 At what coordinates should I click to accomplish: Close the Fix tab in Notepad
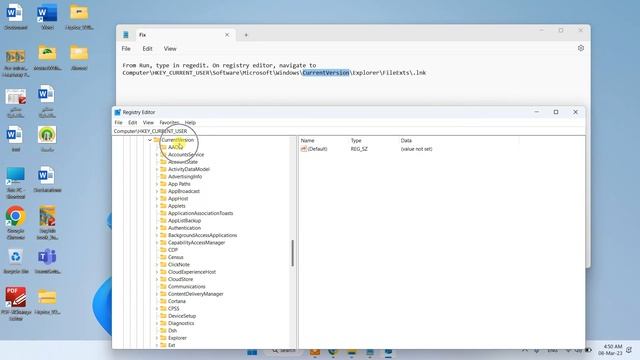point(227,35)
